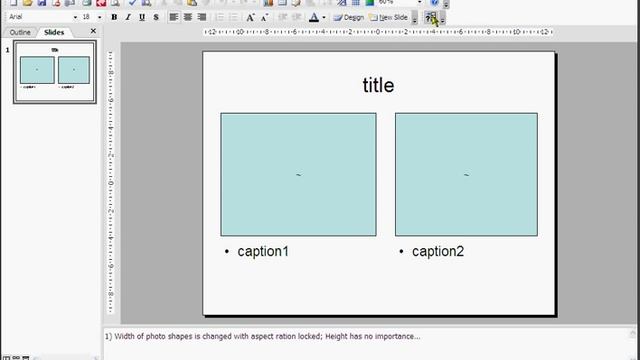The image size is (640, 360).
Task: Open Formatting toolbar options arrow after New Slide
Action: click(414, 18)
